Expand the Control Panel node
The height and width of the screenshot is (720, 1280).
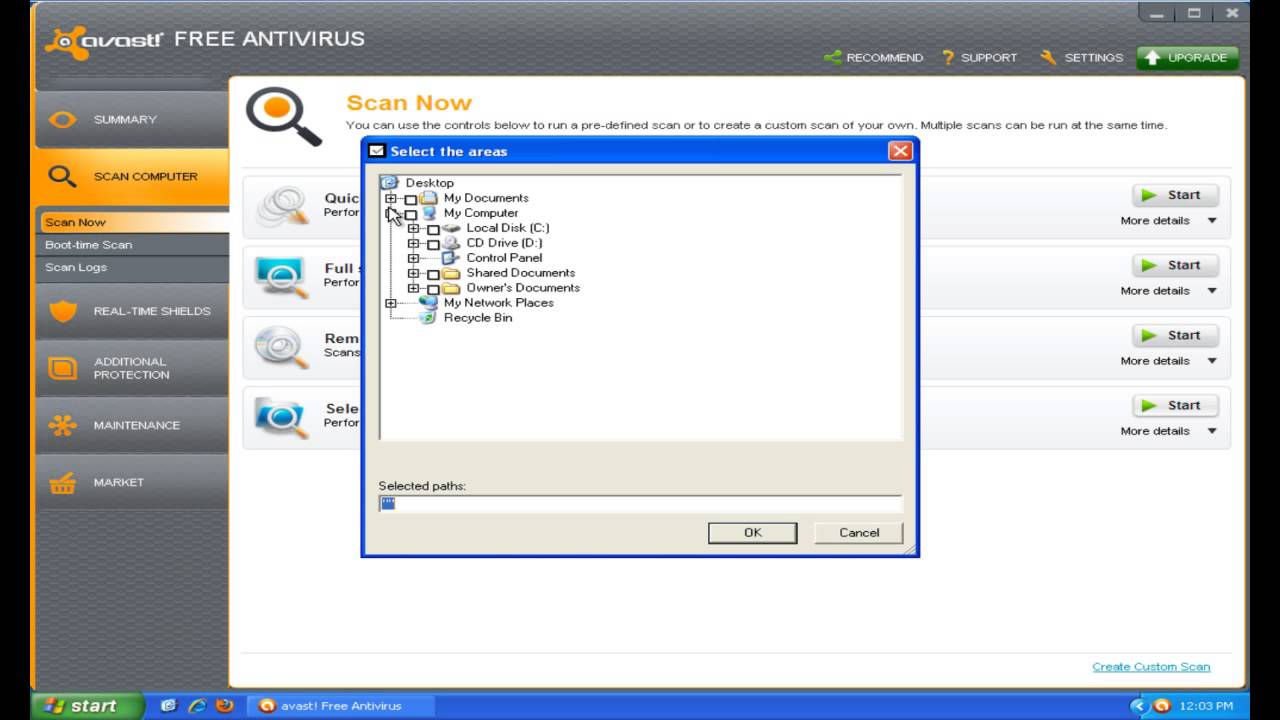(413, 258)
